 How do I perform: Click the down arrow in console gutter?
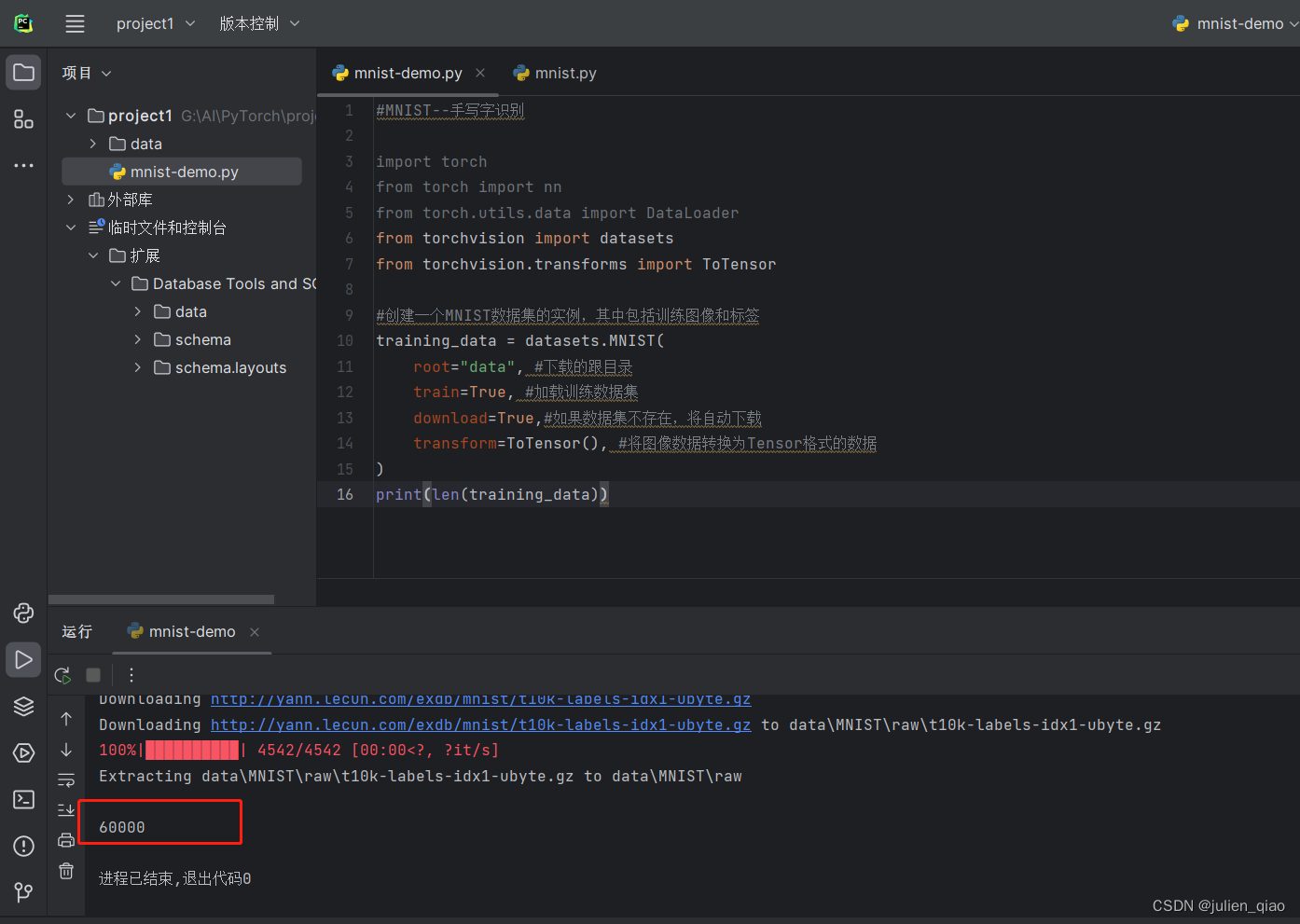66,750
